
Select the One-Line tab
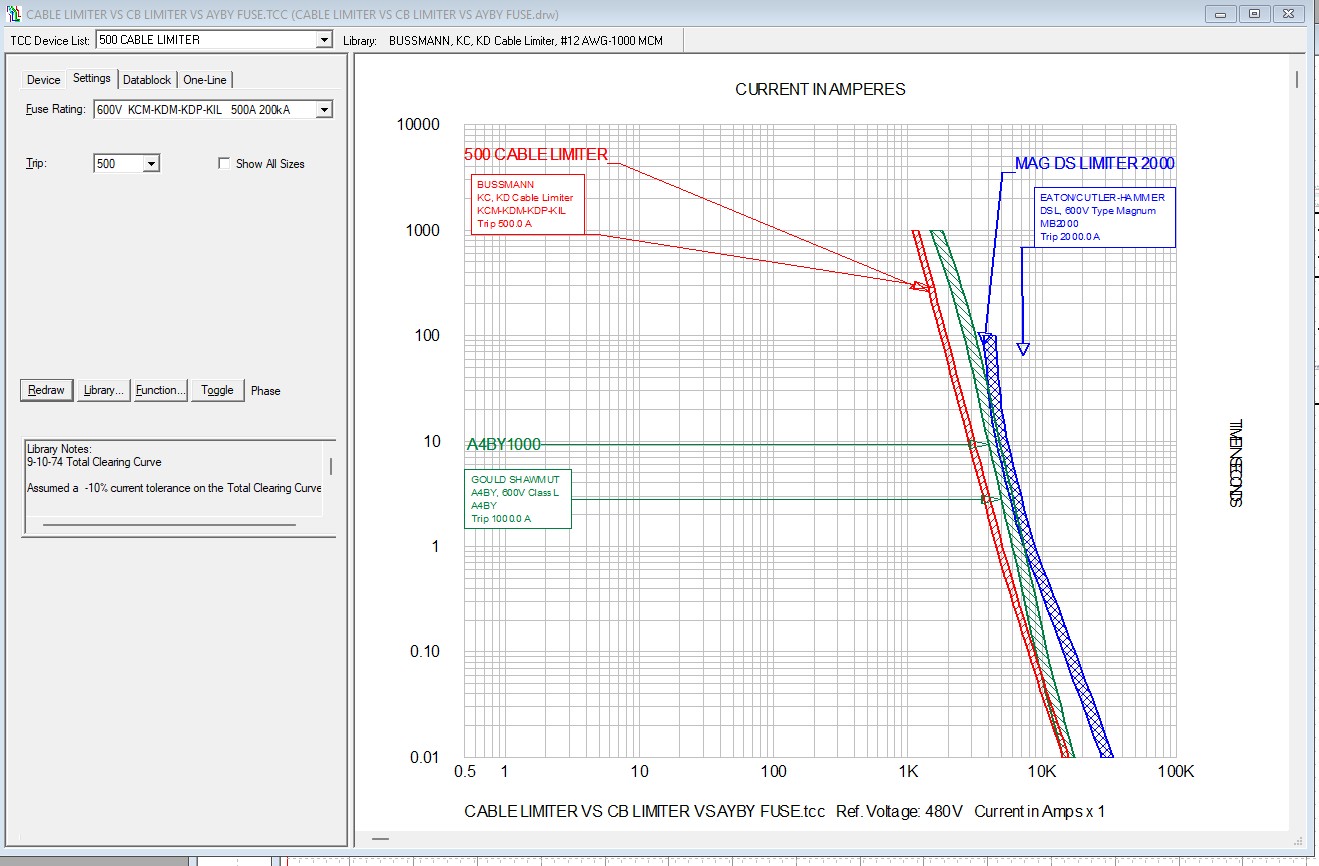click(205, 80)
